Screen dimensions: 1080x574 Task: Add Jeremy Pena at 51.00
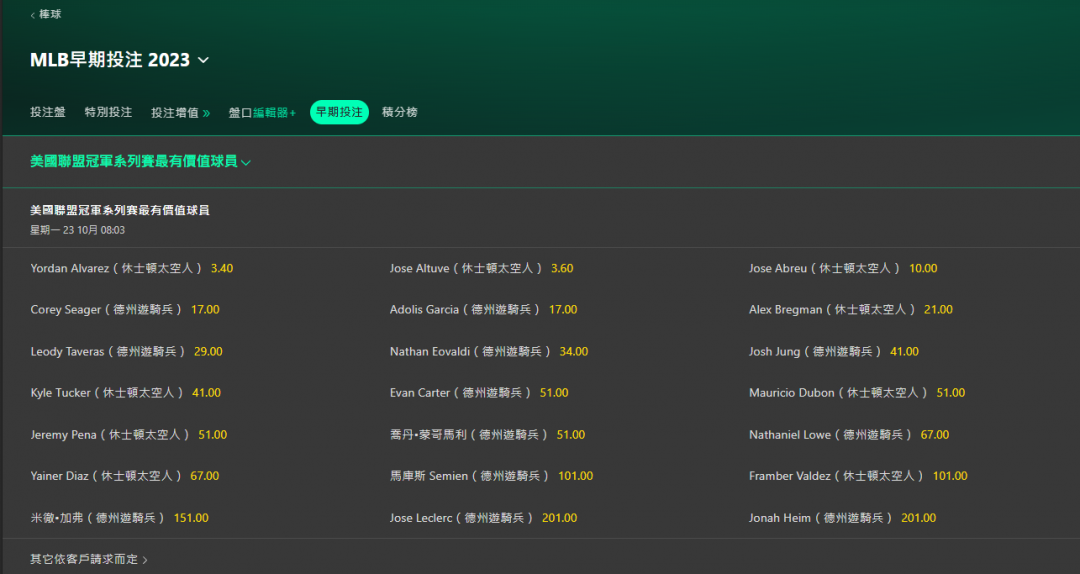(129, 435)
